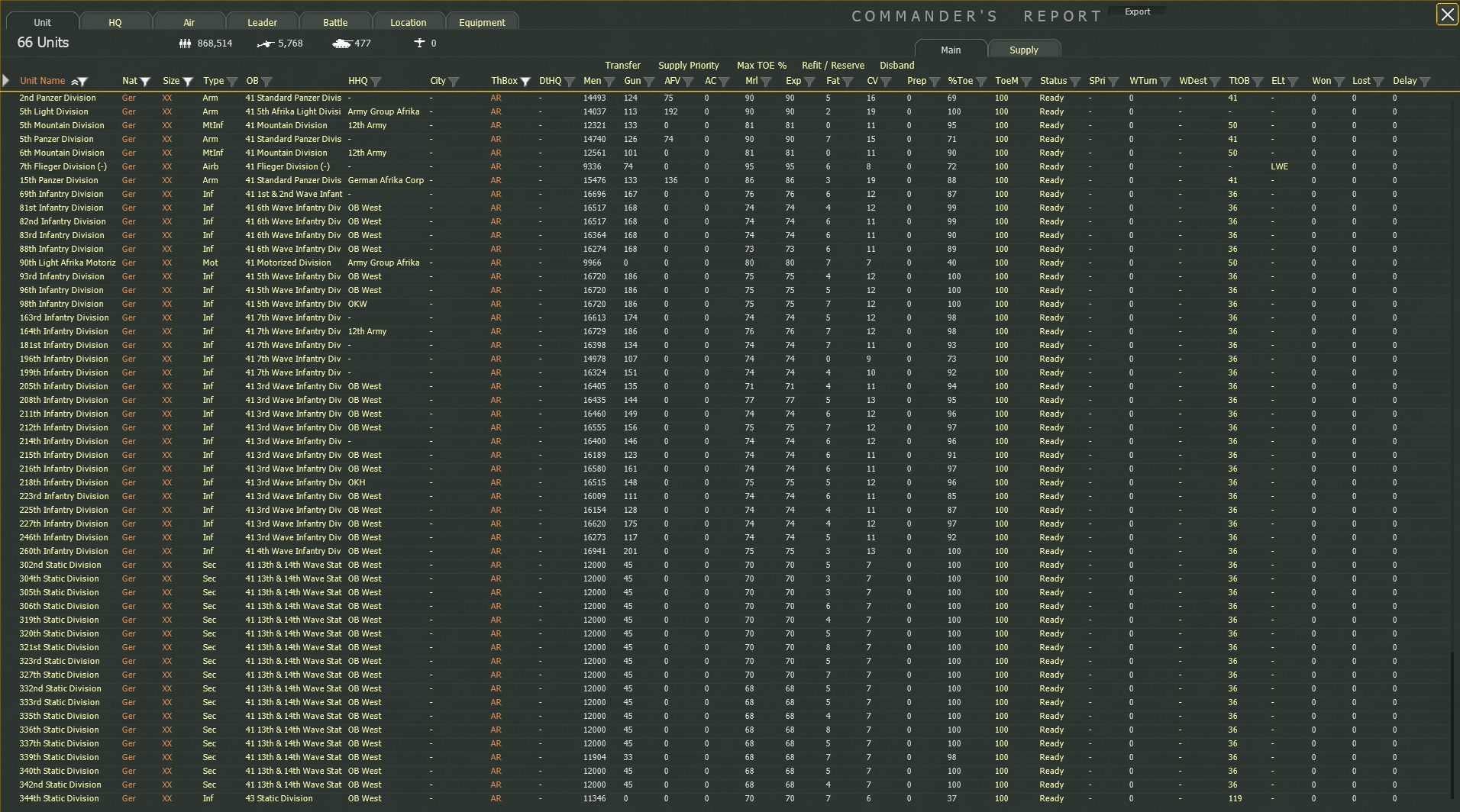
Task: Click the tank icon beside 477
Action: click(x=342, y=43)
